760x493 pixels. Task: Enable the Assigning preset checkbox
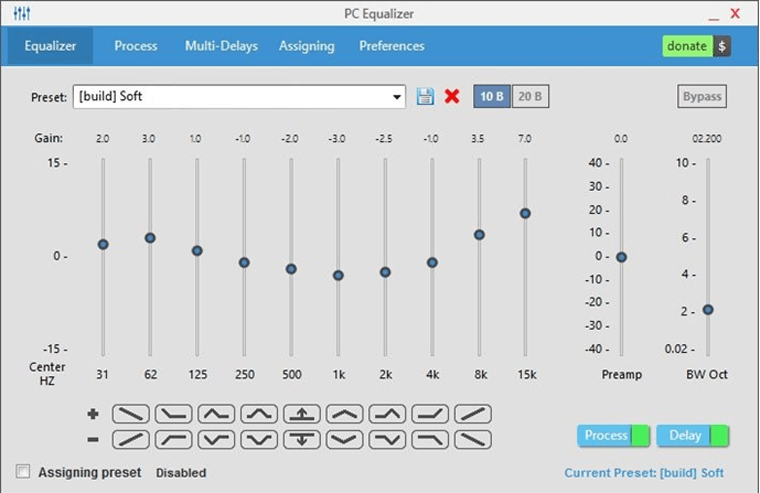click(23, 471)
